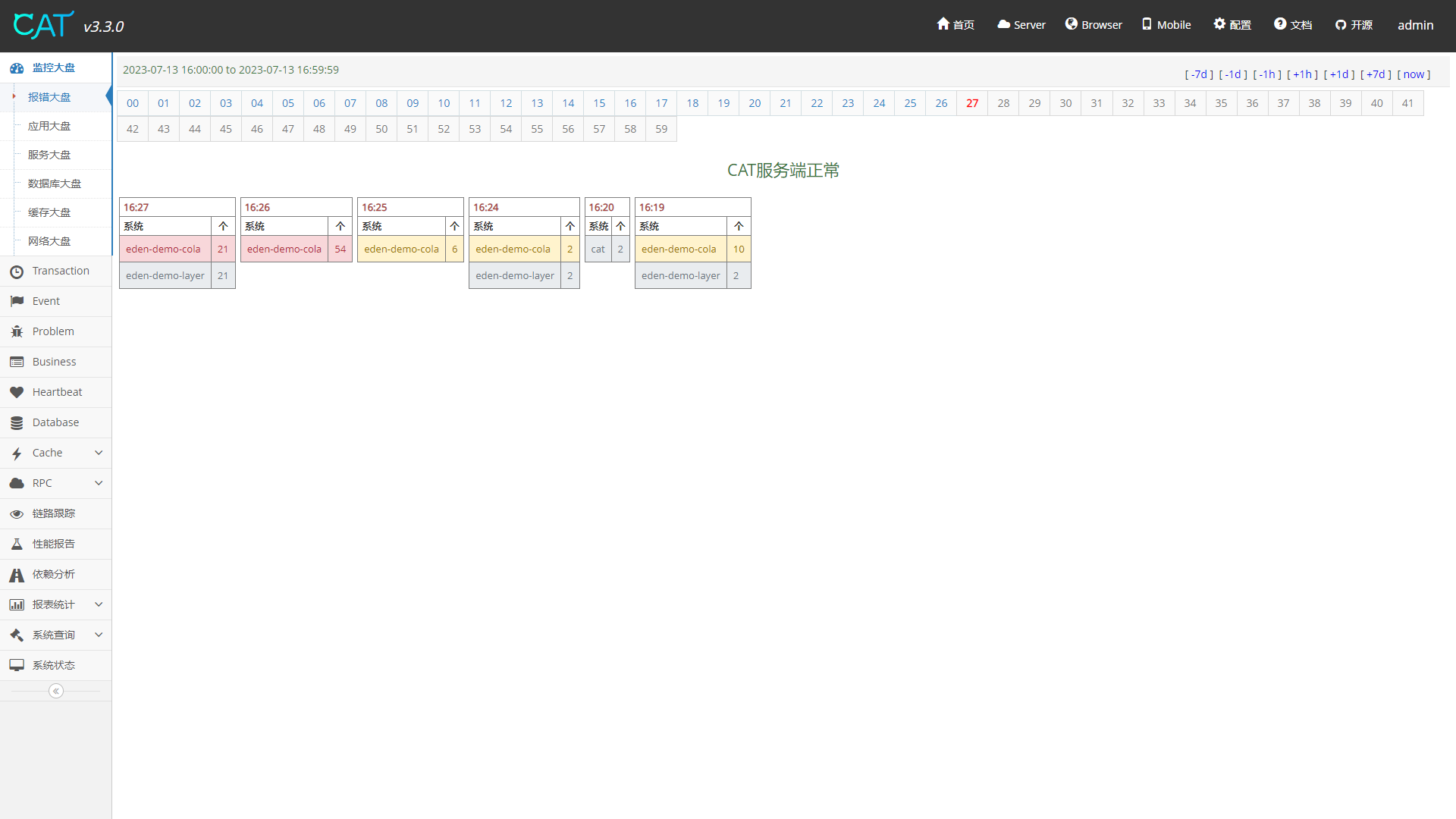The height and width of the screenshot is (819, 1456).
Task: Jump to current time with [now]
Action: click(1414, 74)
